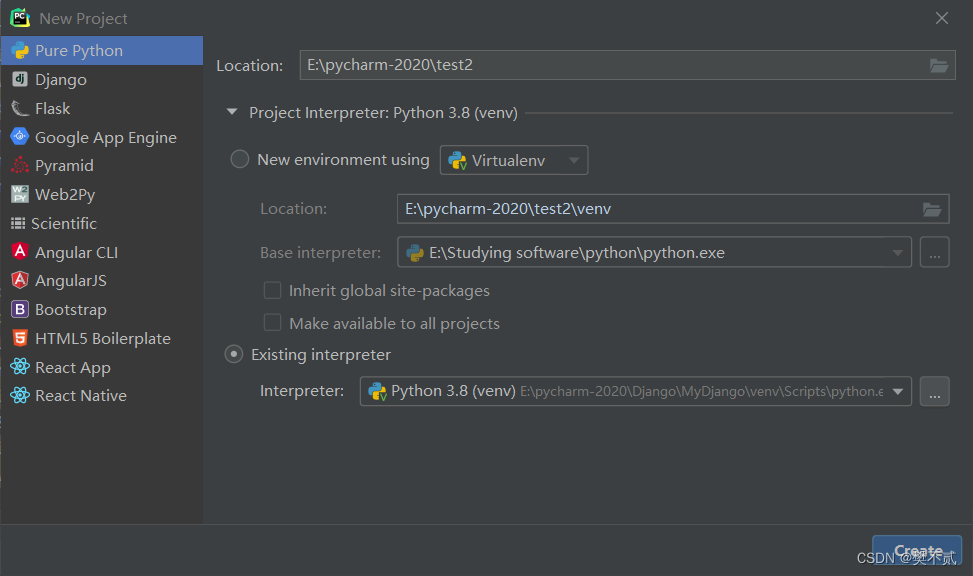Select the Django project type icon
This screenshot has height=576, width=973.
(20, 79)
